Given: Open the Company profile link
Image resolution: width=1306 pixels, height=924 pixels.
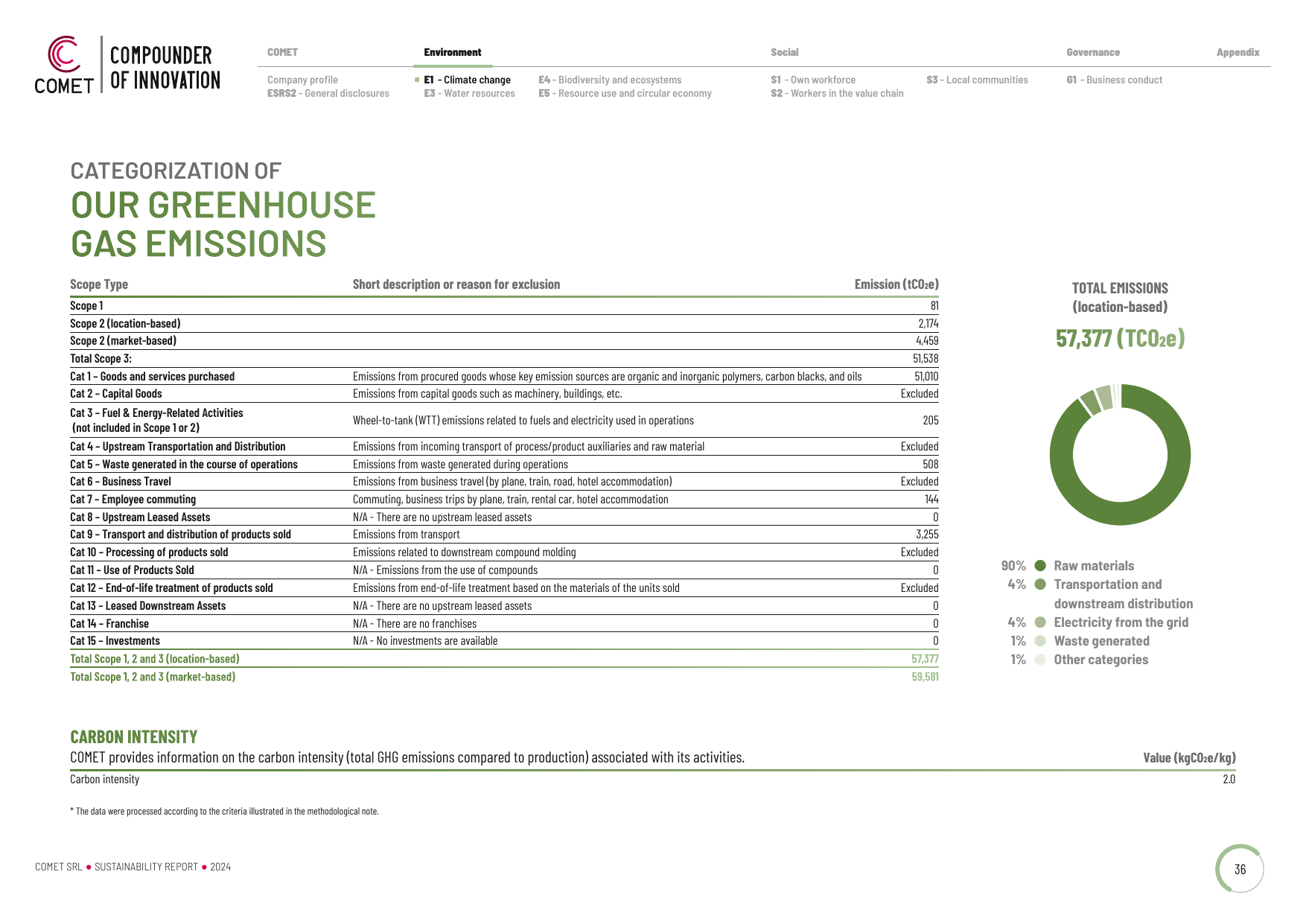Looking at the screenshot, I should tap(302, 80).
